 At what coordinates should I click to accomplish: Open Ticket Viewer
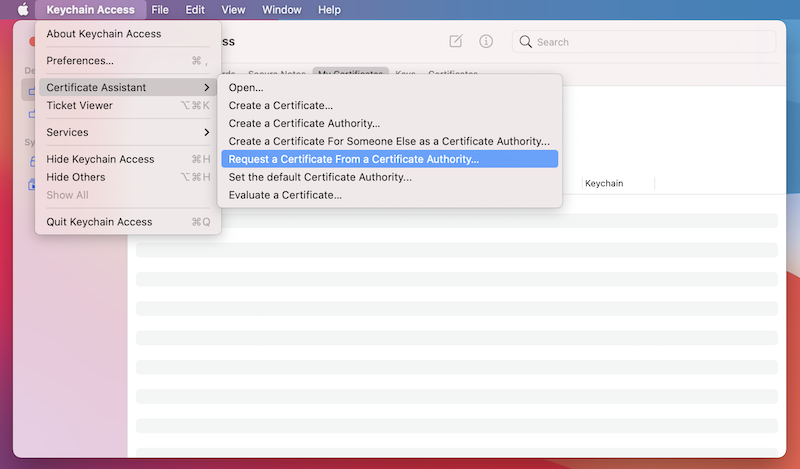[128, 105]
